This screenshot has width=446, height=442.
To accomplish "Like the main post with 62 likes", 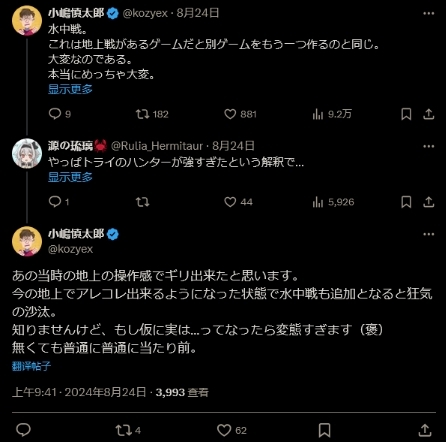I will [224, 430].
